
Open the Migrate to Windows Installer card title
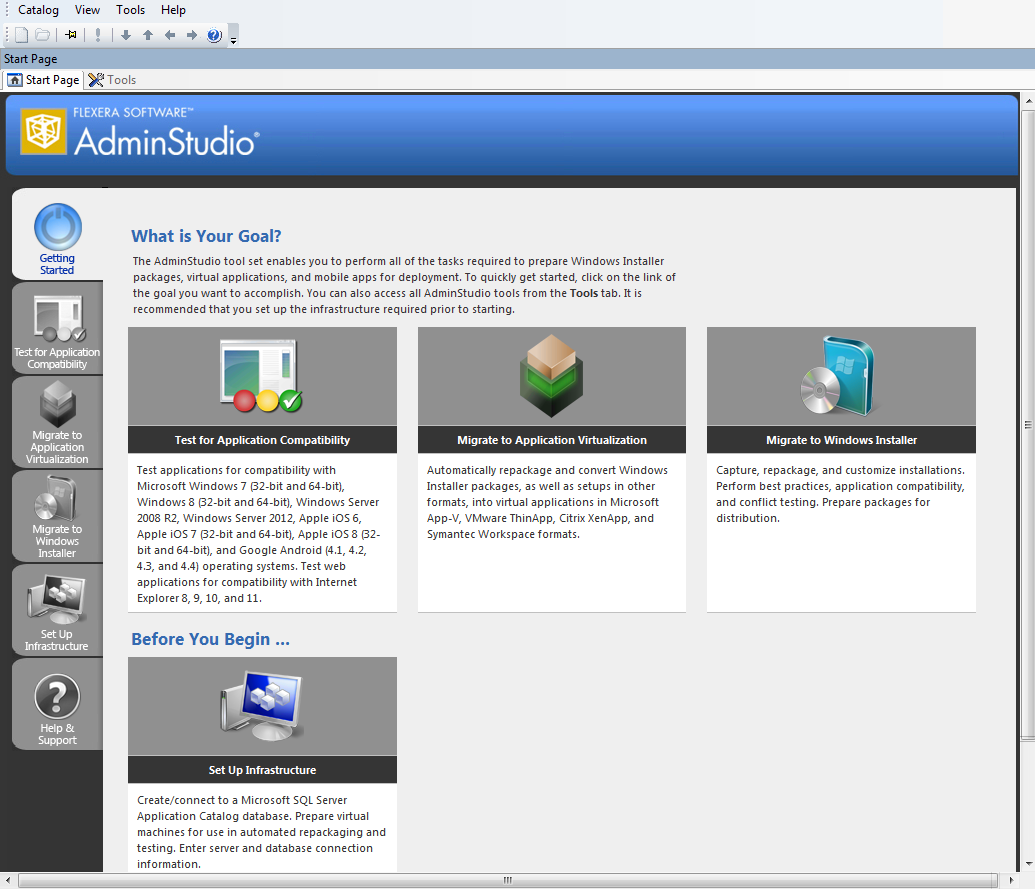[841, 440]
